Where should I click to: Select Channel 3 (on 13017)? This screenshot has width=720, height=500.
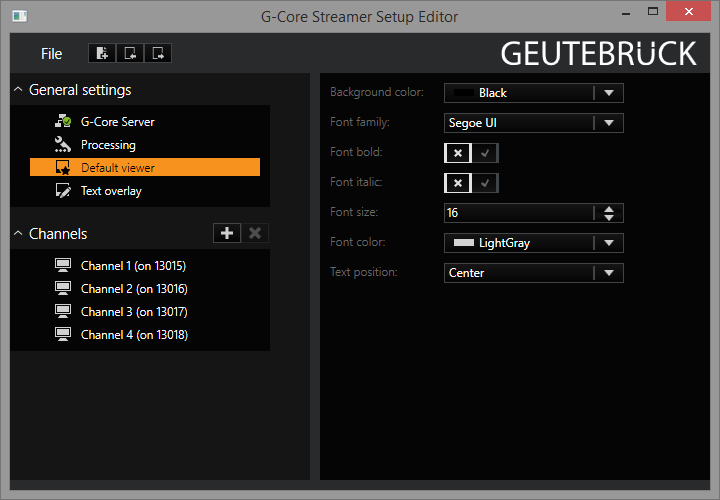134,312
